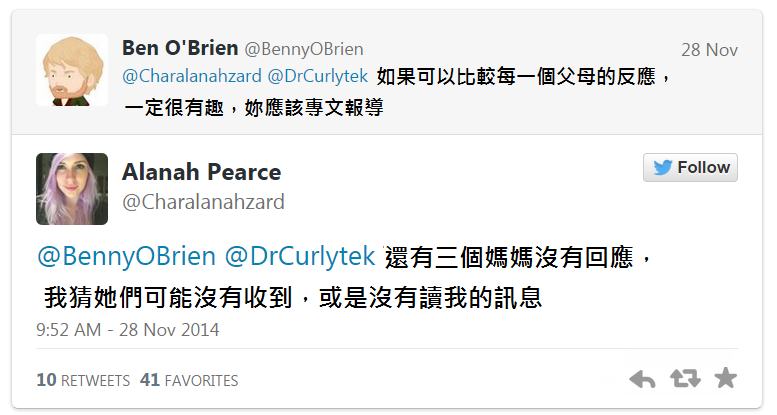Favorite the tweet with the star icon
Screen dimensions: 777x415
726,379
